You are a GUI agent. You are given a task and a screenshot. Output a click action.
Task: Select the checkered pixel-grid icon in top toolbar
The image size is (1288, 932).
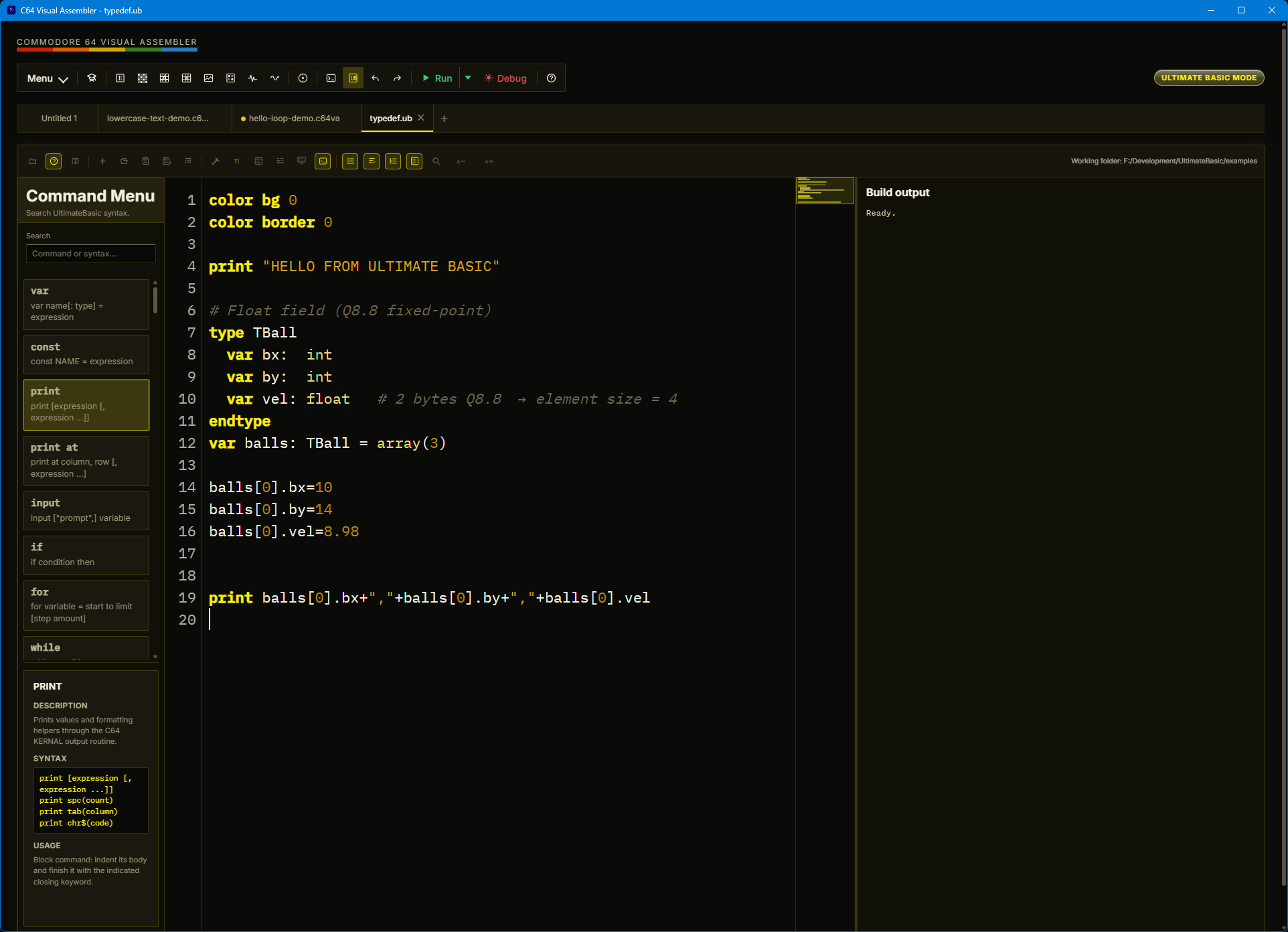[143, 78]
